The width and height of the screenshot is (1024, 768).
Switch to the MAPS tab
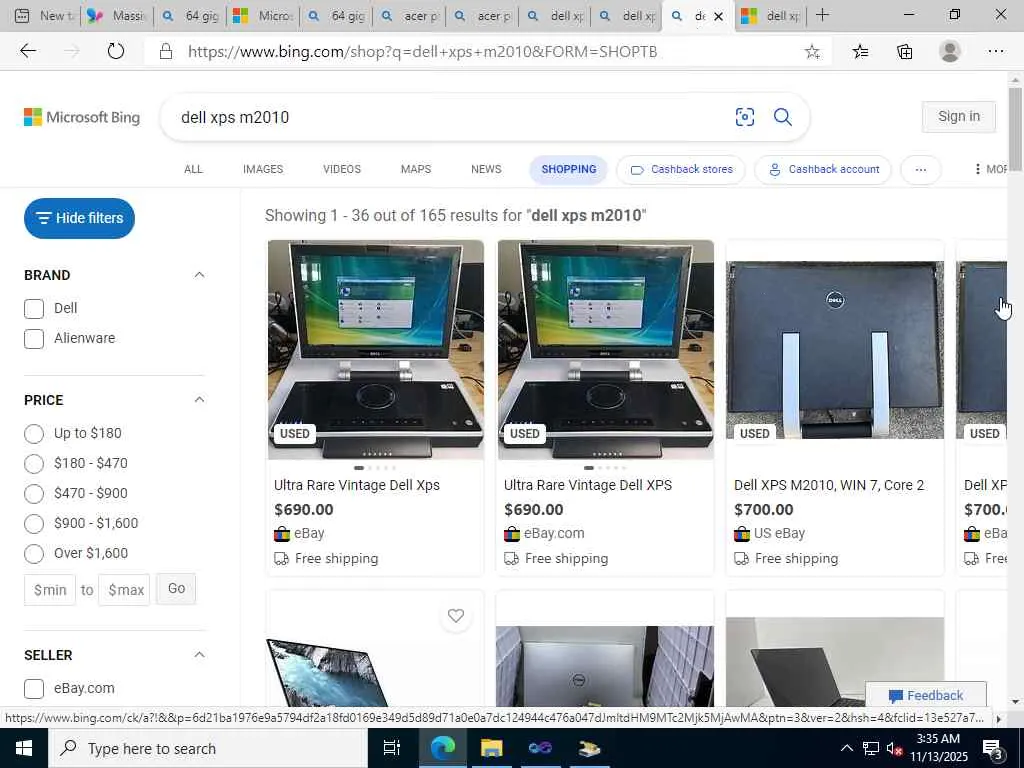(415, 169)
